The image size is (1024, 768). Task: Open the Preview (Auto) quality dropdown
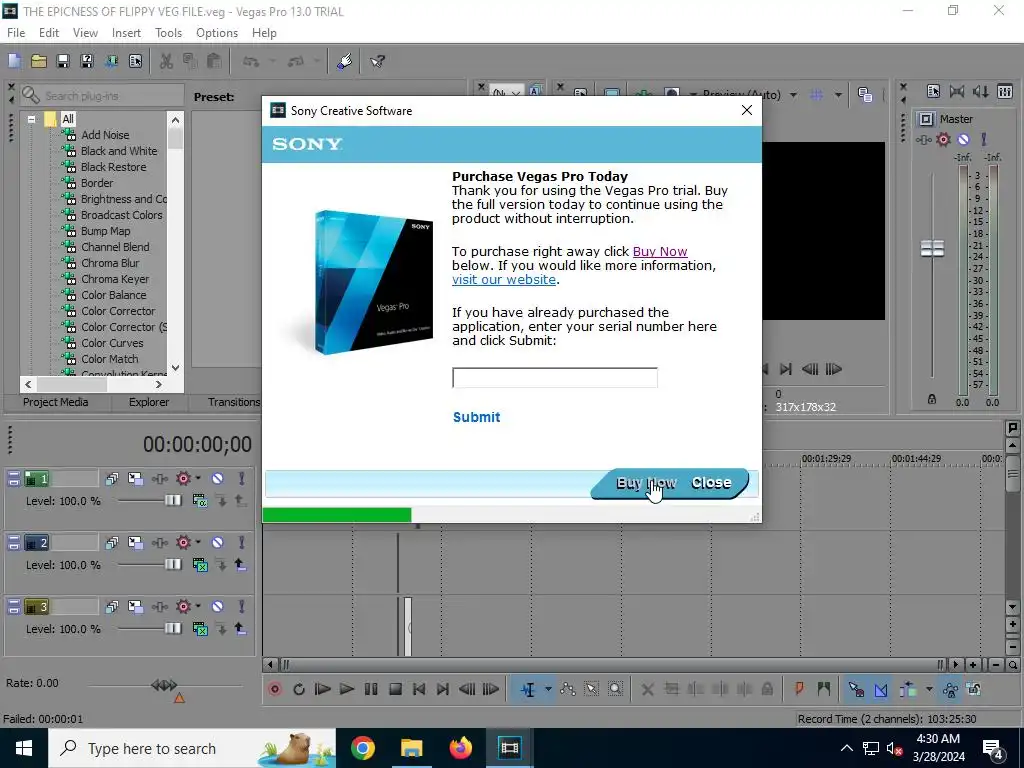coord(793,95)
